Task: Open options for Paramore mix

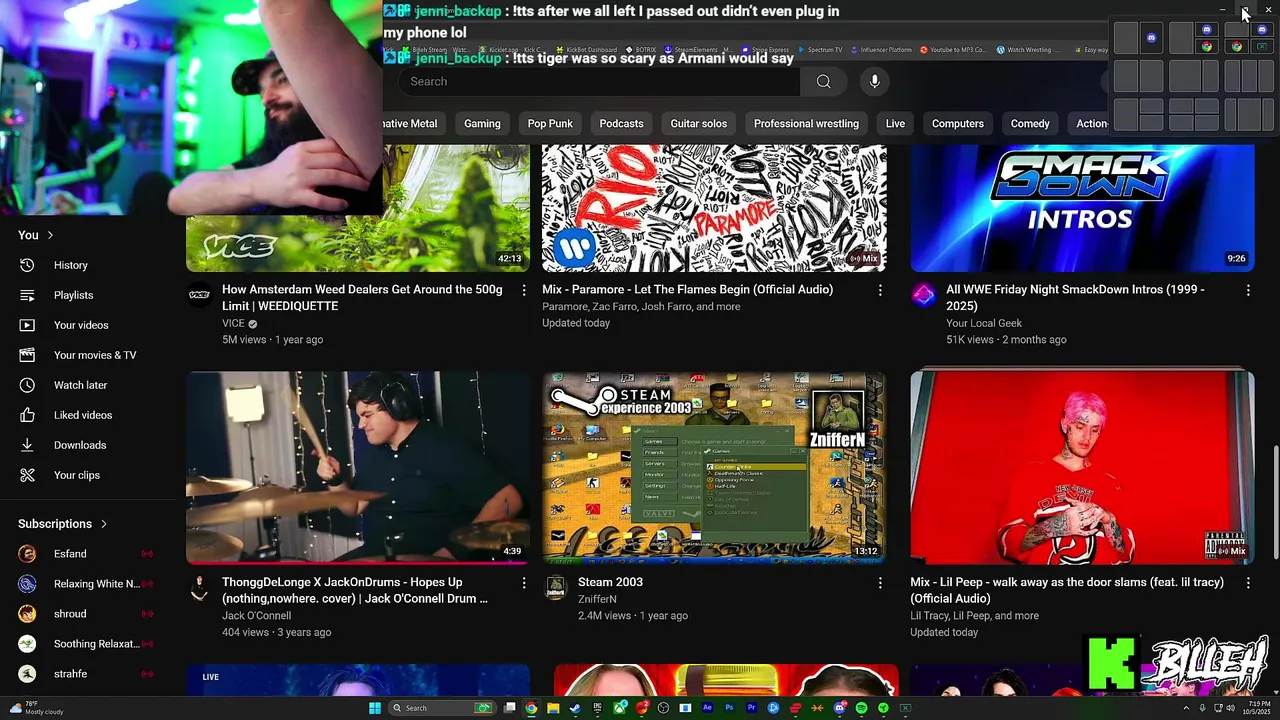Action: coord(880,290)
